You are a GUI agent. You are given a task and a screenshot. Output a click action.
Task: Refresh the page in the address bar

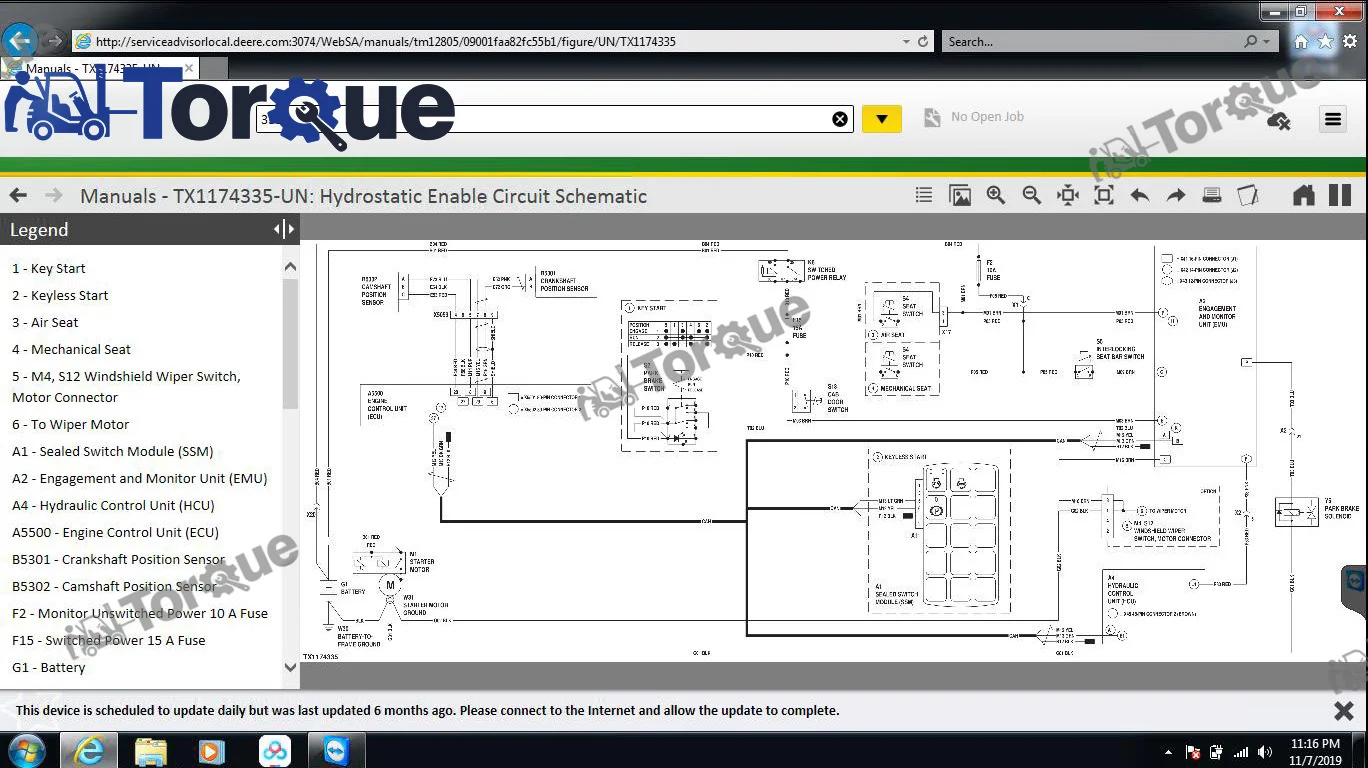pos(923,42)
